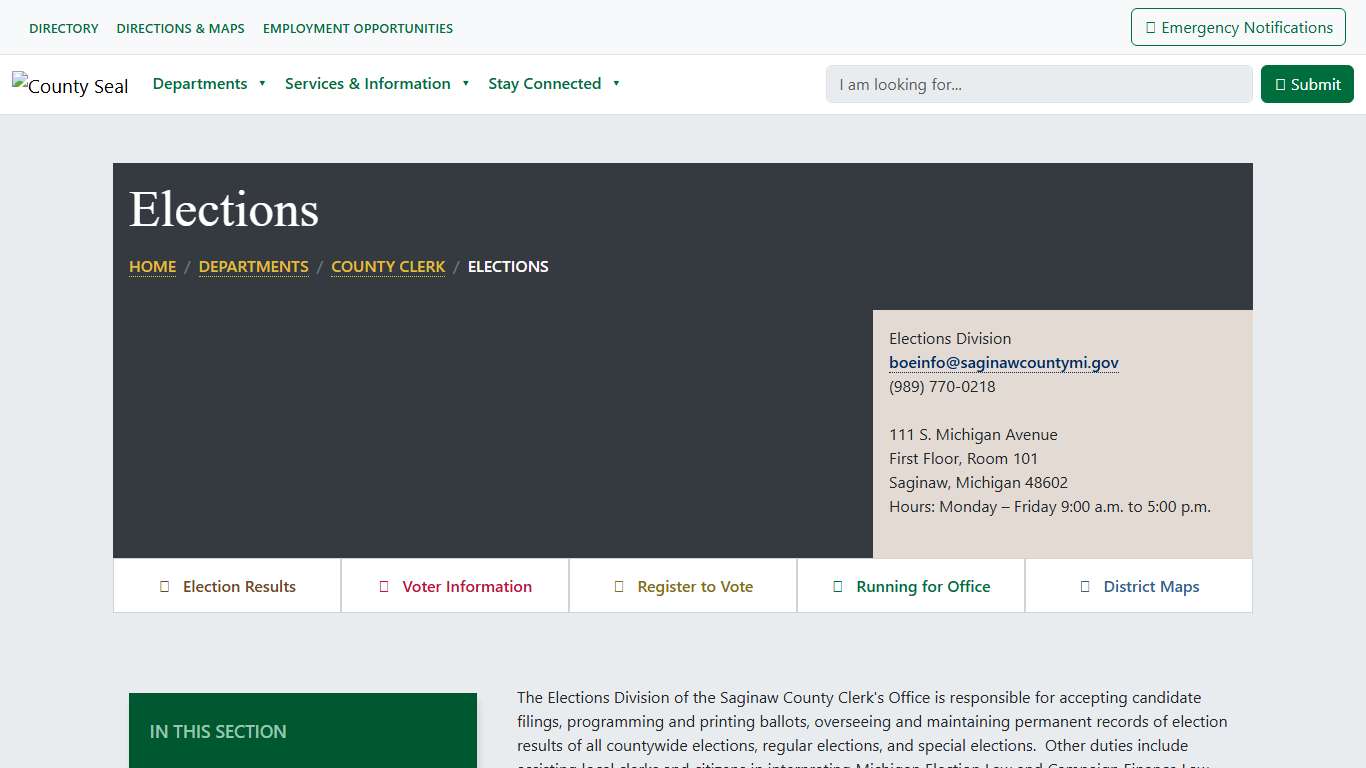1366x768 pixels.
Task: Click the Register to Vote icon
Action: coord(618,586)
